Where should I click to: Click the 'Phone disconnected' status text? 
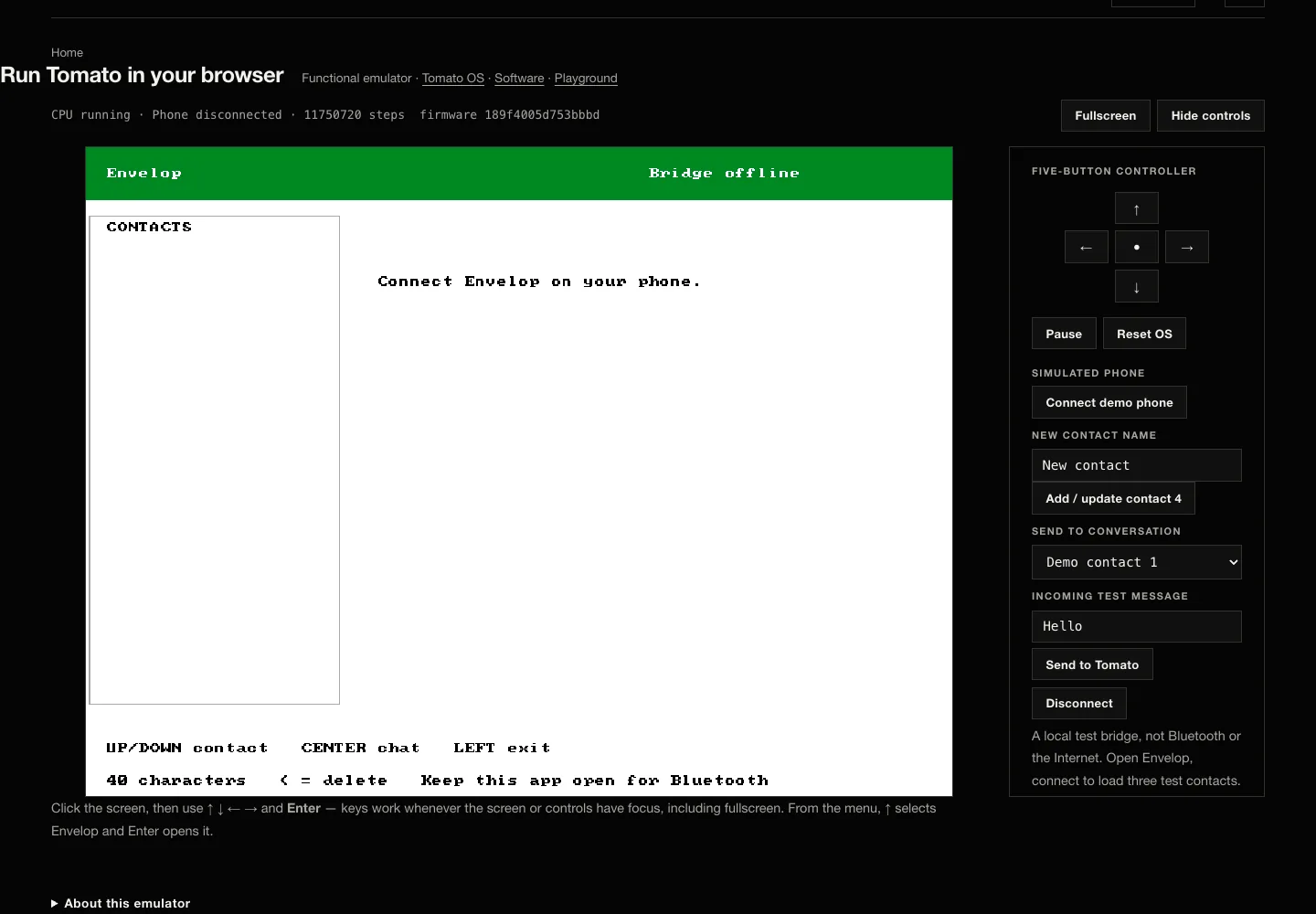click(217, 115)
